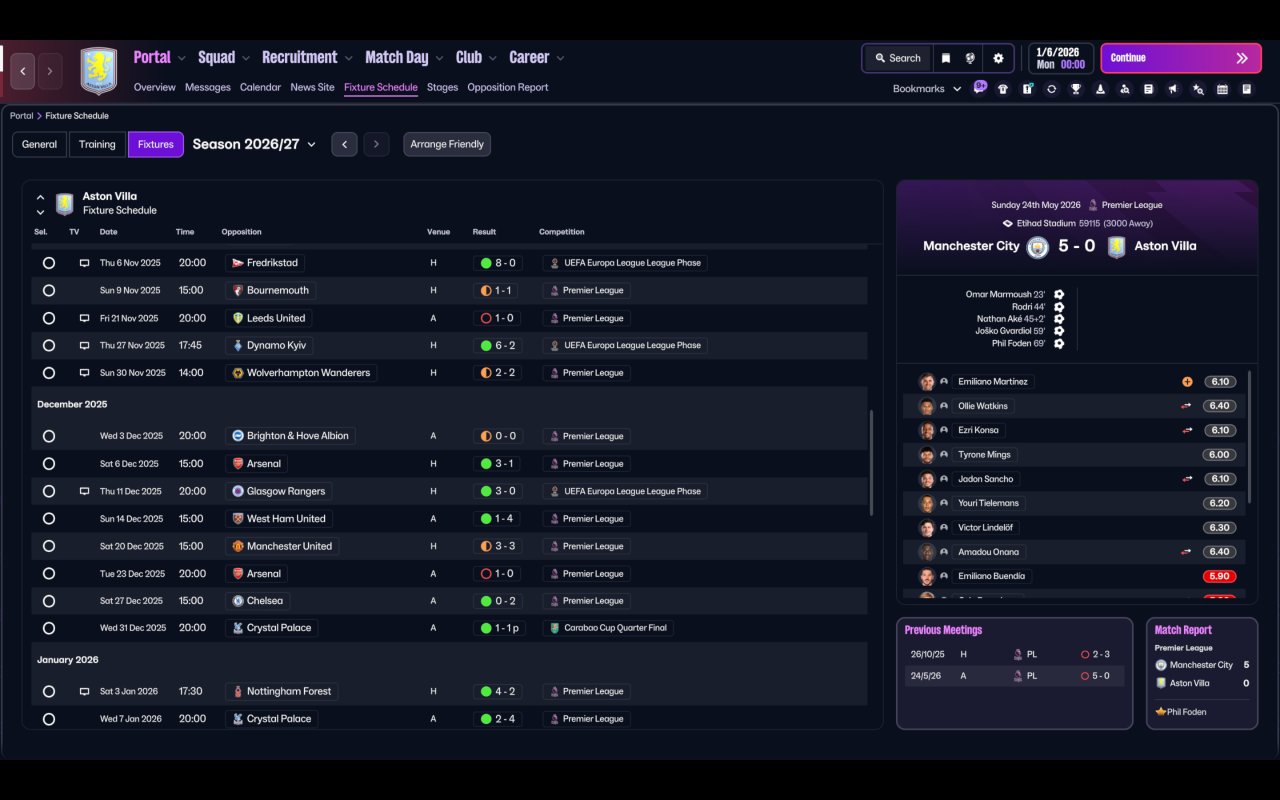Click the Search field in the top bar
The width and height of the screenshot is (1280, 800).
coord(897,58)
